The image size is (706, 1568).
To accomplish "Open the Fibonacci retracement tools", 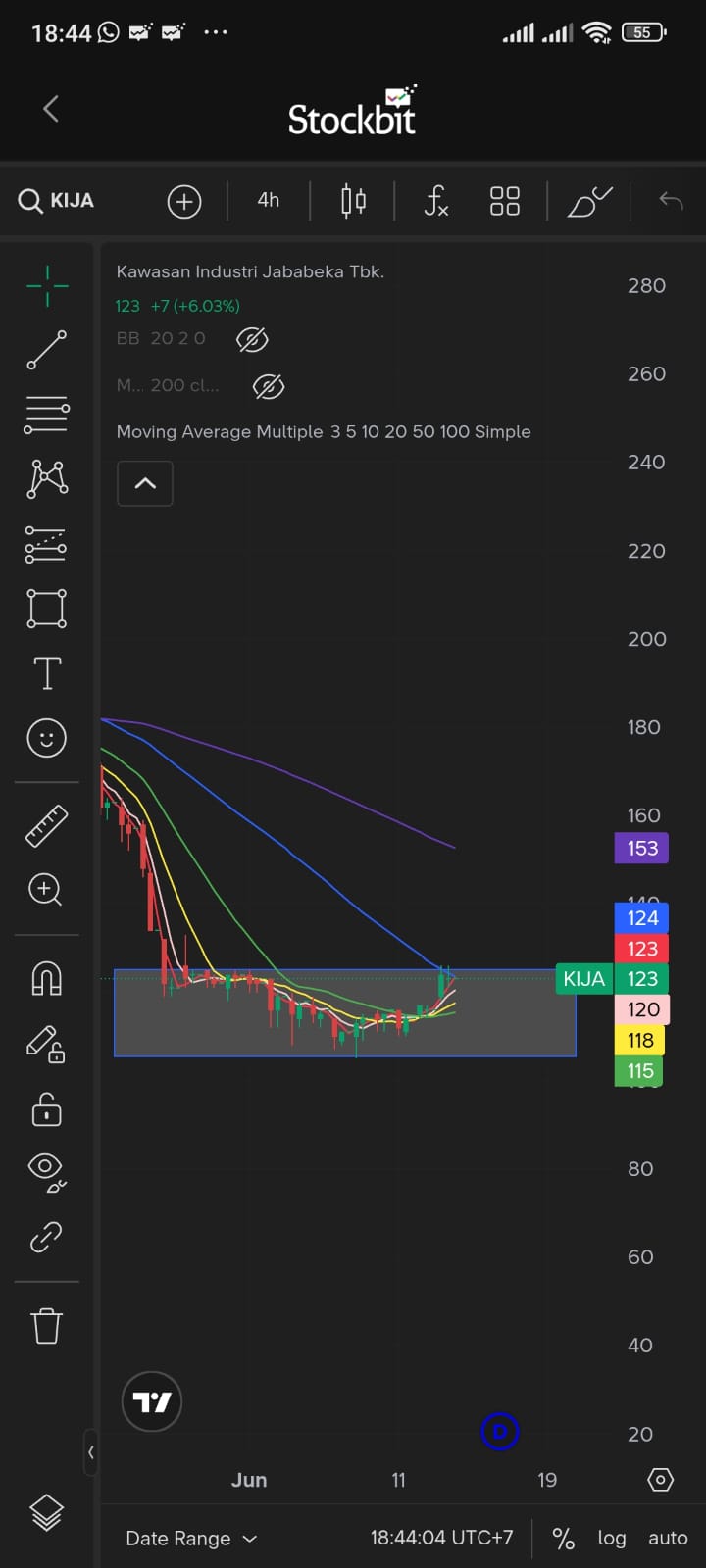I will 47,415.
